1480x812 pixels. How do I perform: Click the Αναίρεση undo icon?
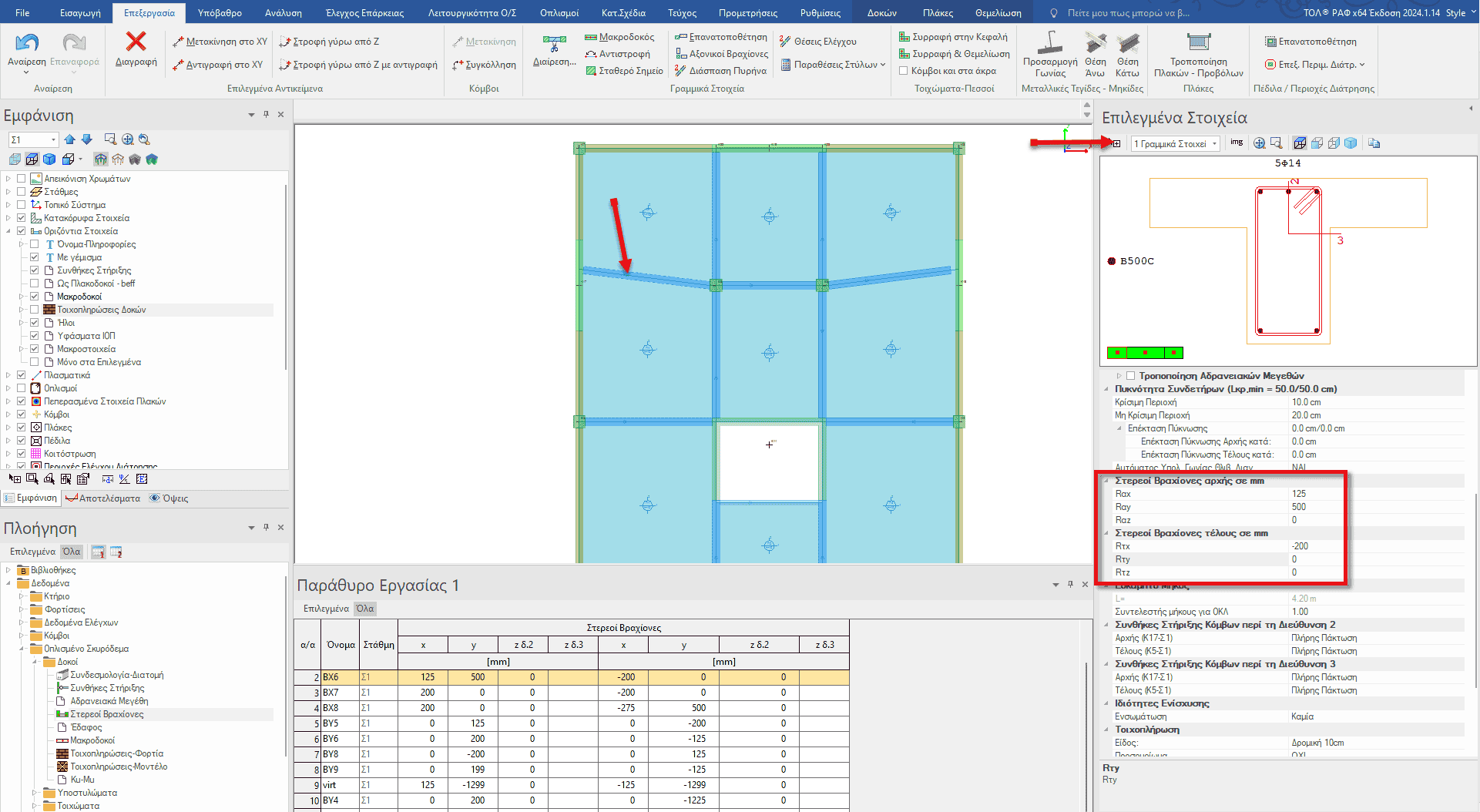point(27,43)
